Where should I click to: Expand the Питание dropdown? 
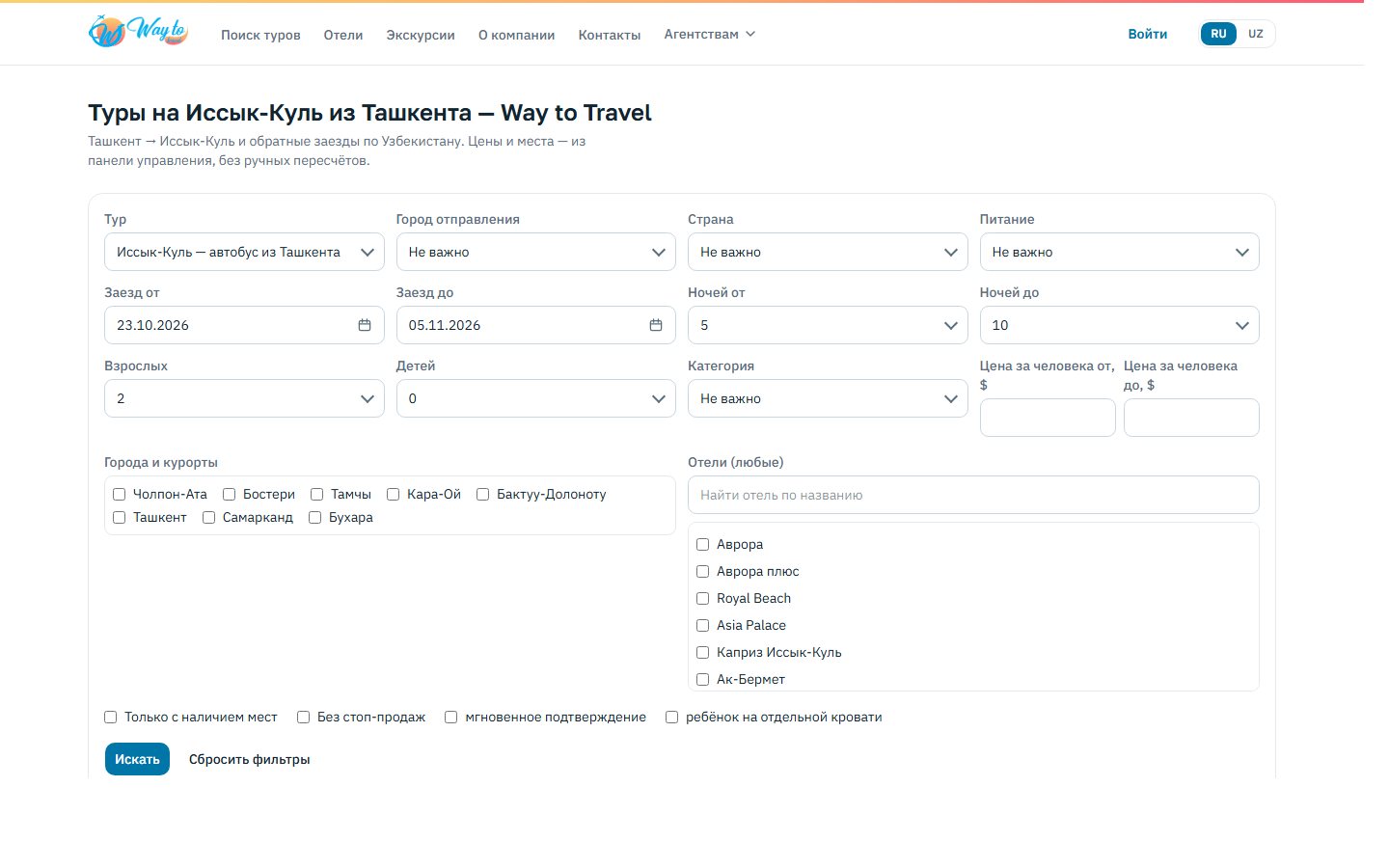1119,252
